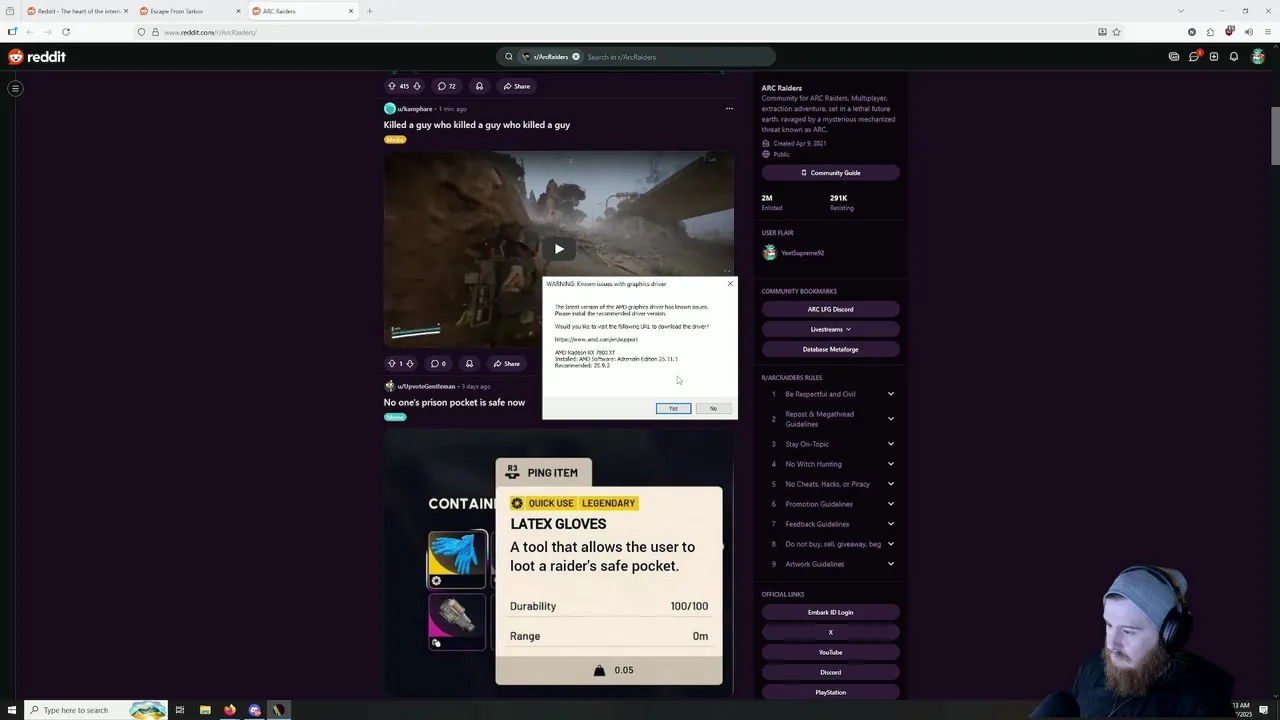Image resolution: width=1280 pixels, height=720 pixels.
Task: Click Yes in the graphics driver warning
Action: 673,408
